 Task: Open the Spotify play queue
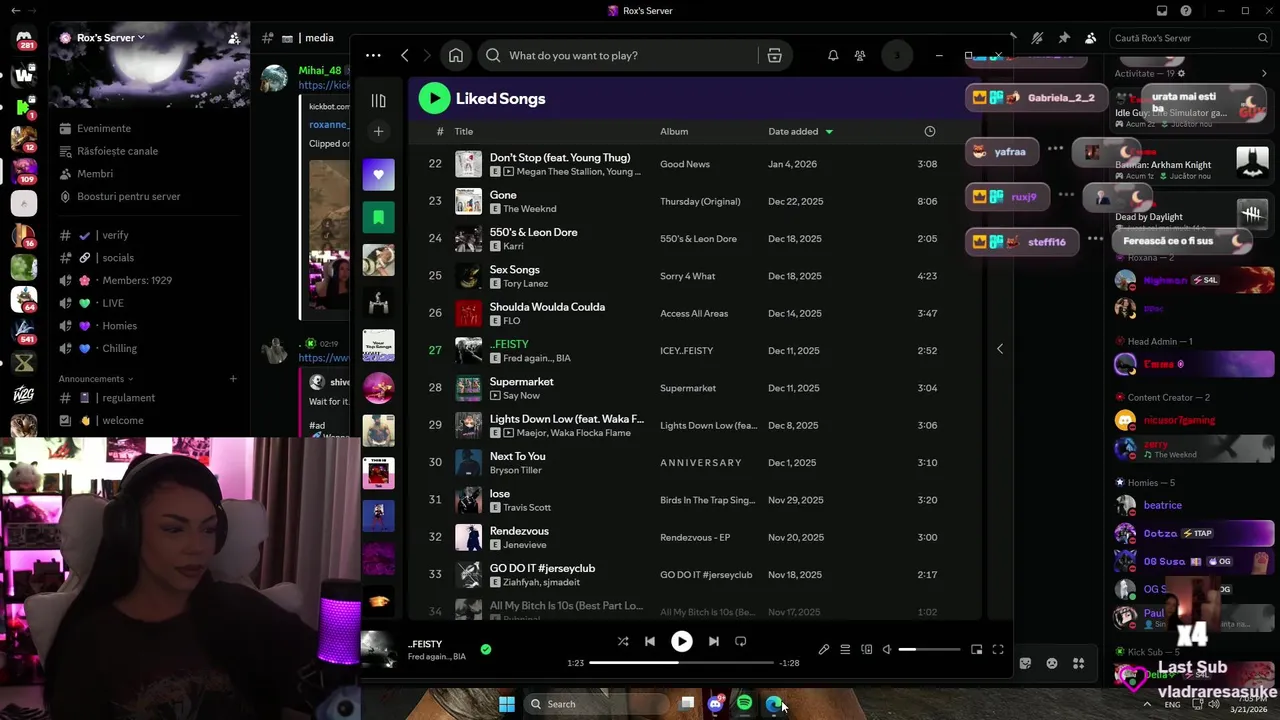[845, 649]
